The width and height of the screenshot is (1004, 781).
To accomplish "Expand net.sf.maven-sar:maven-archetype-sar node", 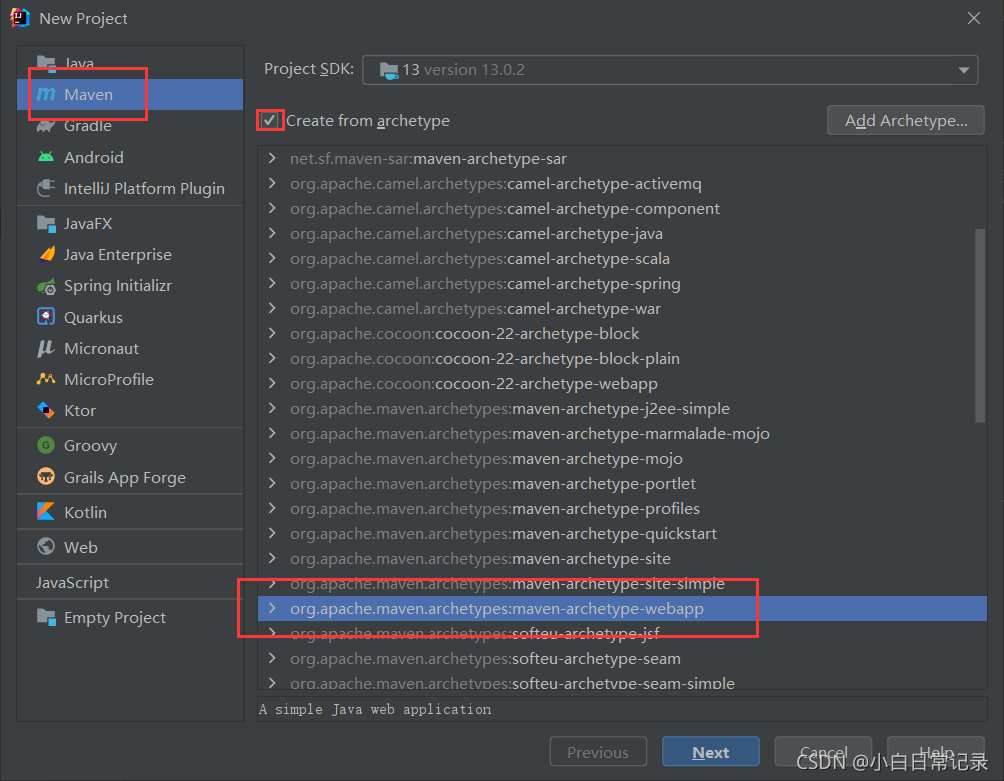I will tap(272, 158).
